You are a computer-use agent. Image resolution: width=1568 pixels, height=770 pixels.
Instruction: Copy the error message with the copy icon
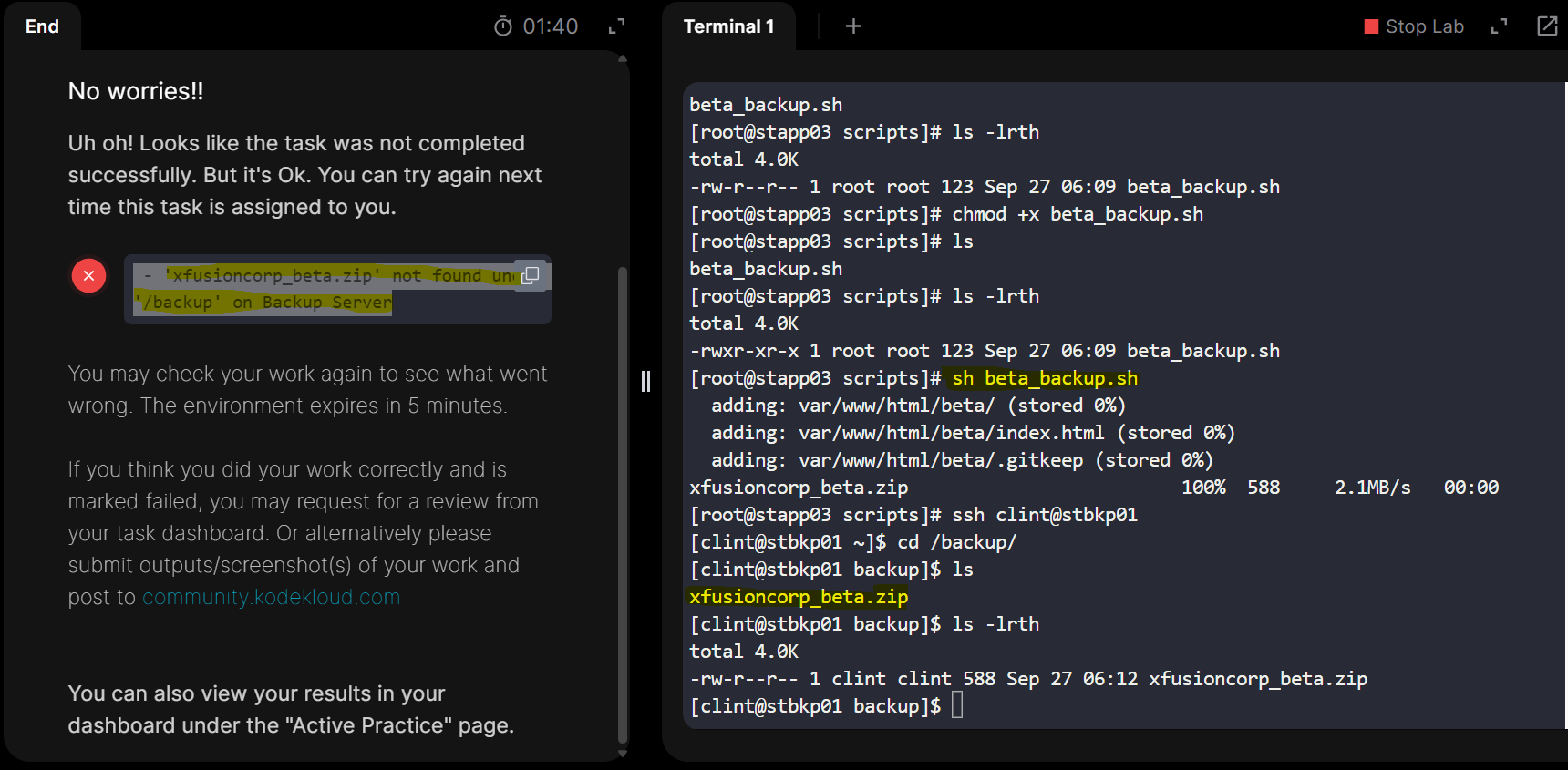click(x=530, y=275)
